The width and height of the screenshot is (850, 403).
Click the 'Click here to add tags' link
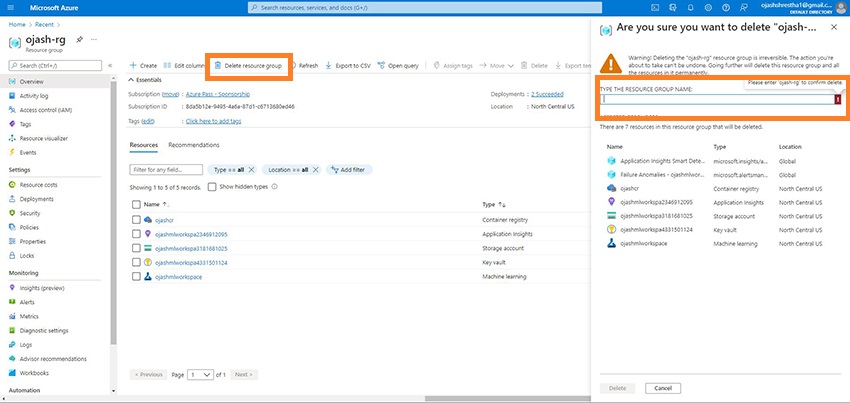(214, 121)
